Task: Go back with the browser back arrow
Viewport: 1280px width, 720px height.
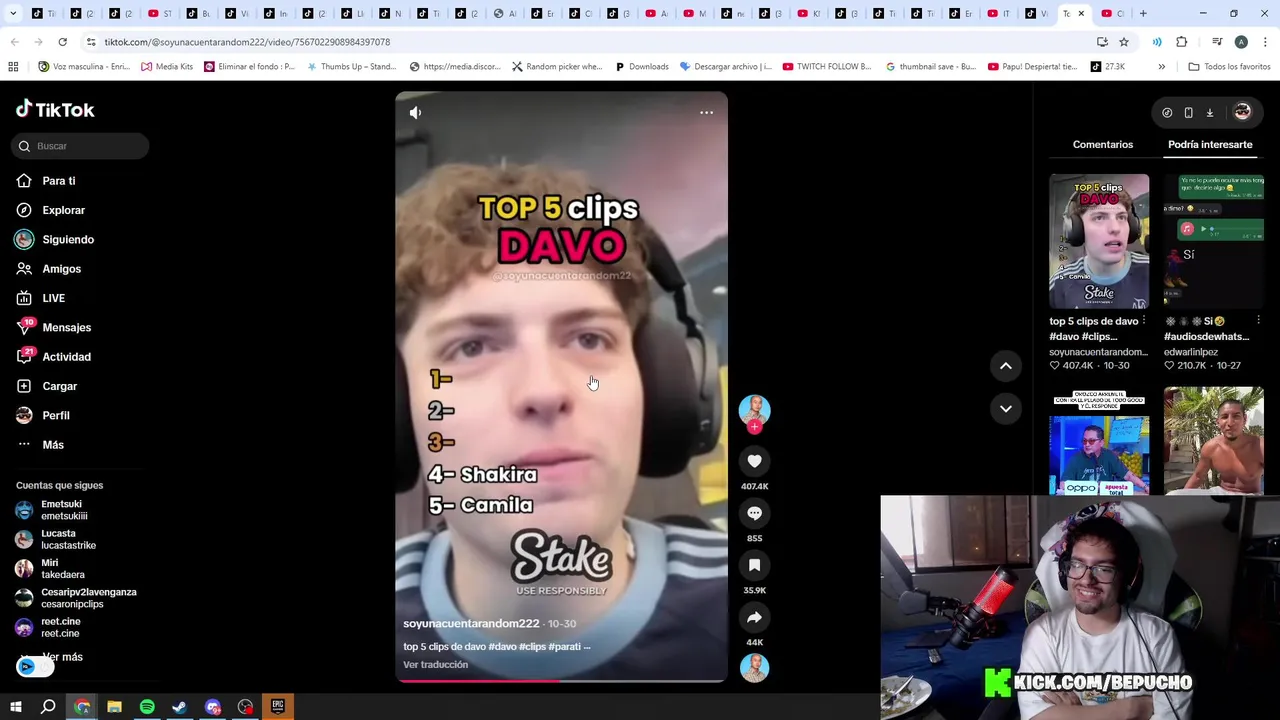Action: [x=14, y=42]
